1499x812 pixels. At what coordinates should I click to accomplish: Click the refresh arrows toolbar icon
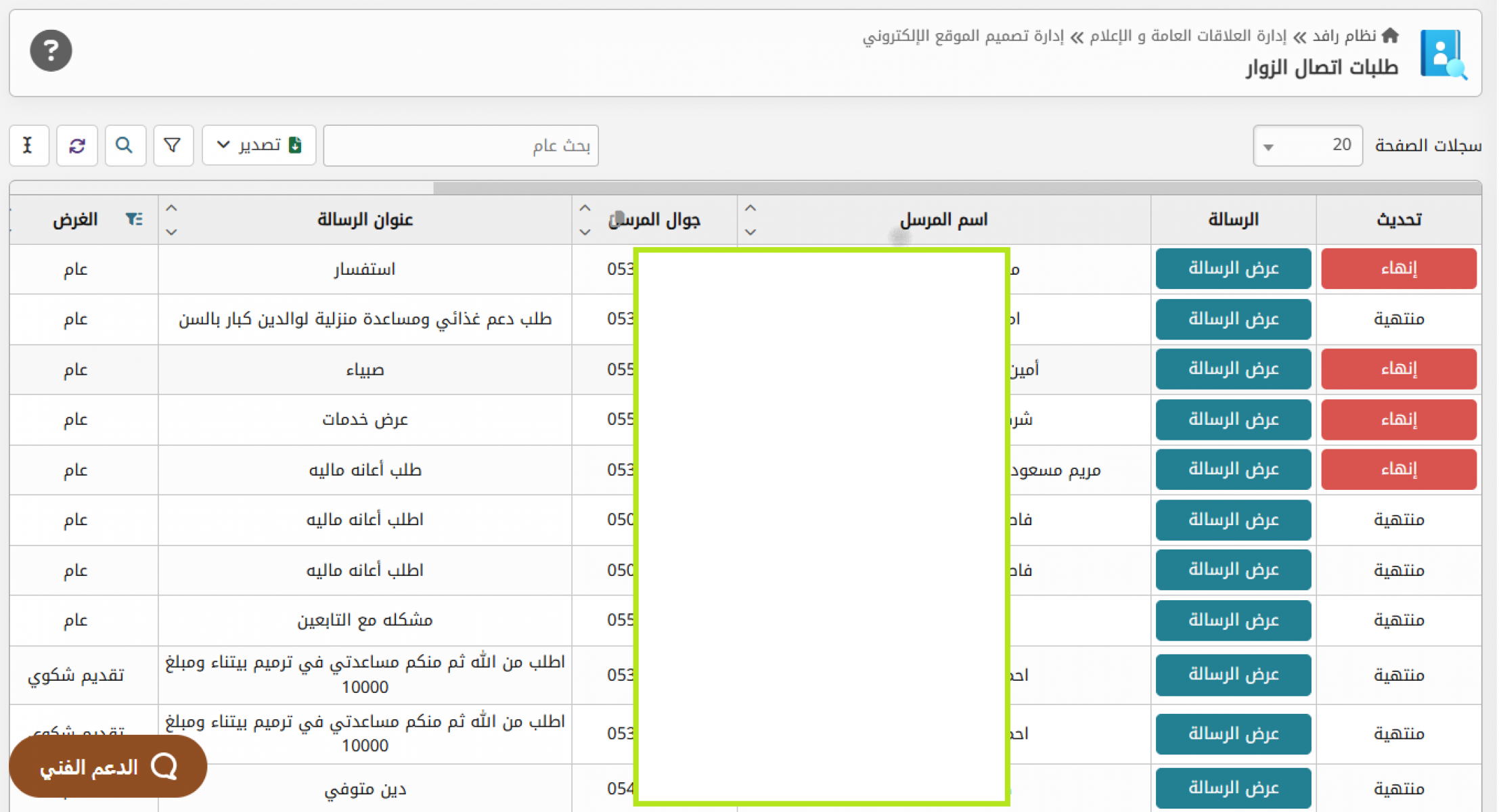coord(76,145)
